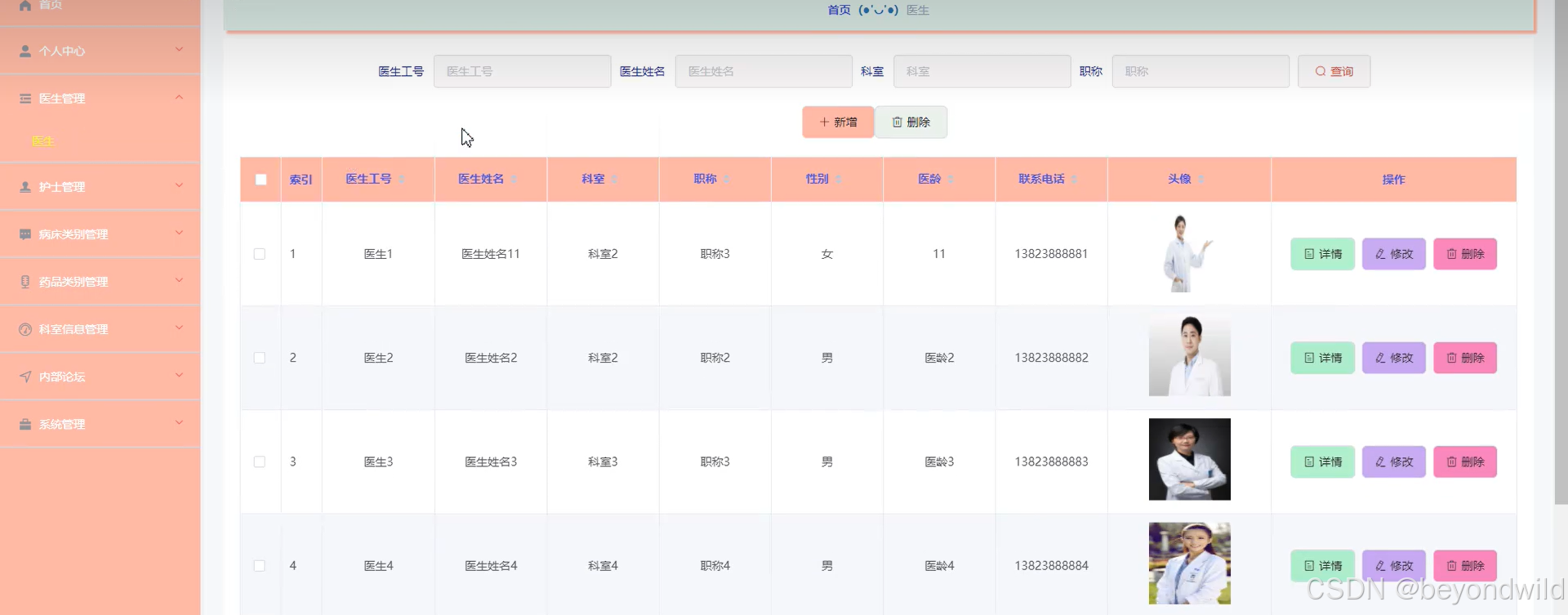
Task: Open 内部论坛 sidebar menu
Action: pos(100,376)
